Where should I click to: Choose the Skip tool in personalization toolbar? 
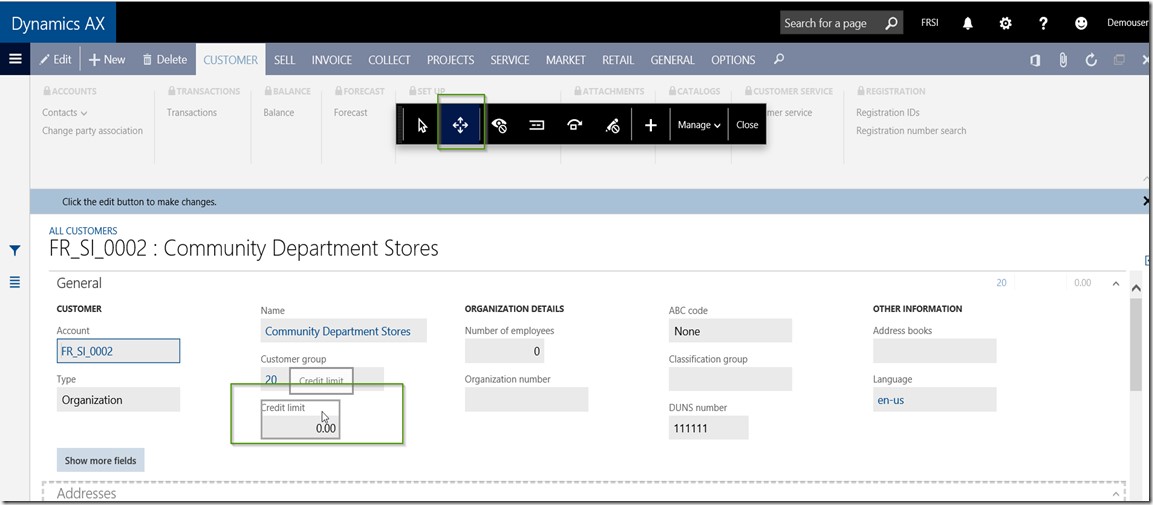click(x=575, y=125)
